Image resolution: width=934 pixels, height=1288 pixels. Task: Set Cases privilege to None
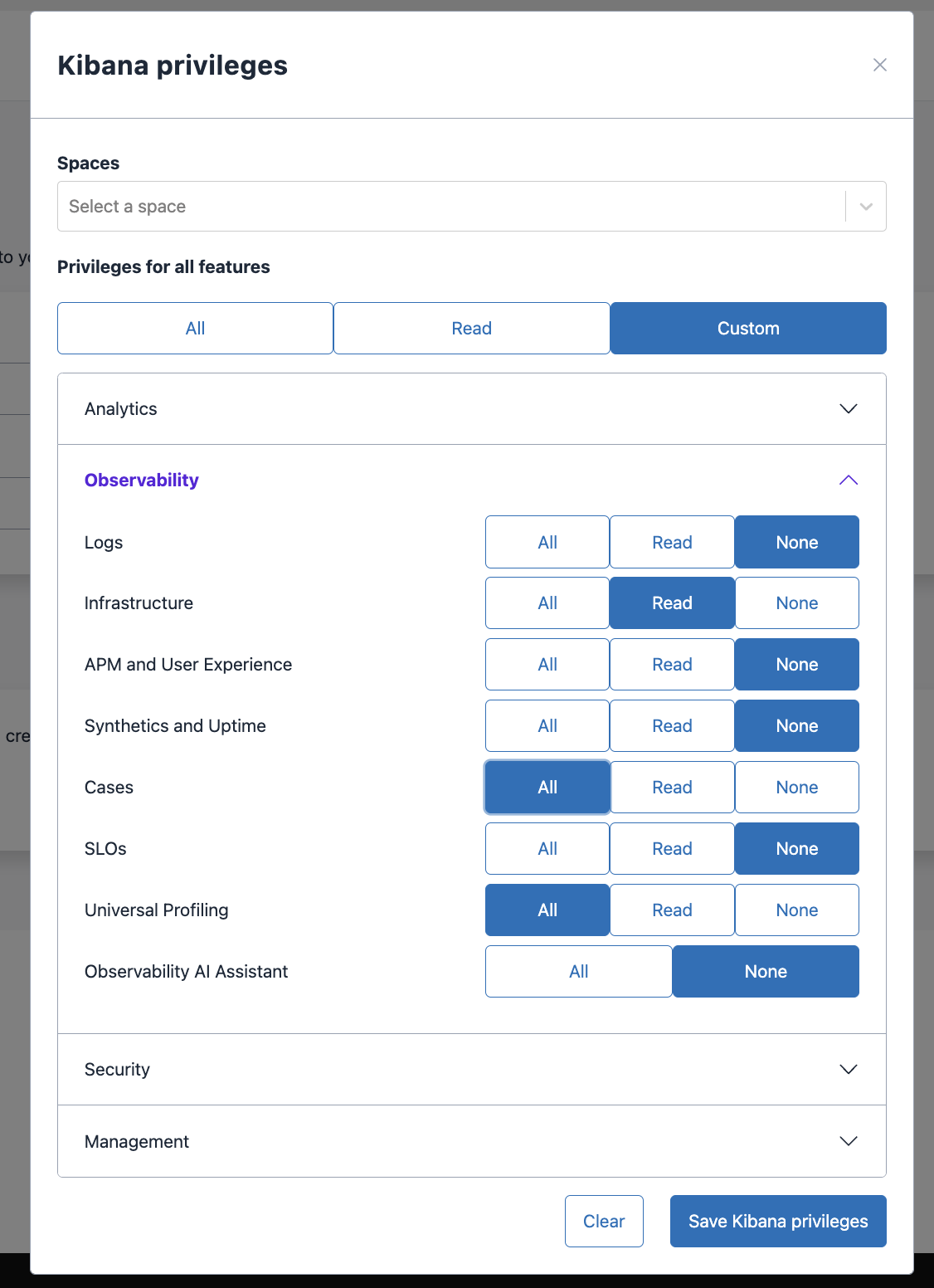coord(796,787)
